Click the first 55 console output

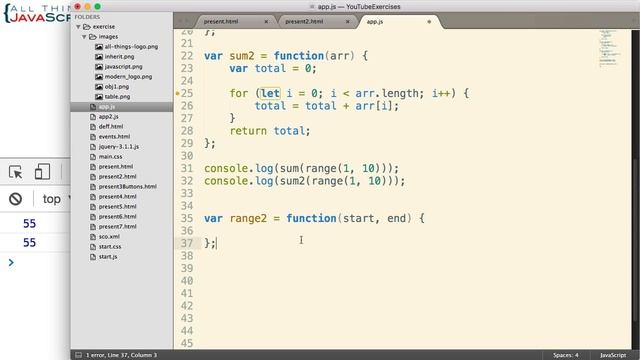(29, 224)
